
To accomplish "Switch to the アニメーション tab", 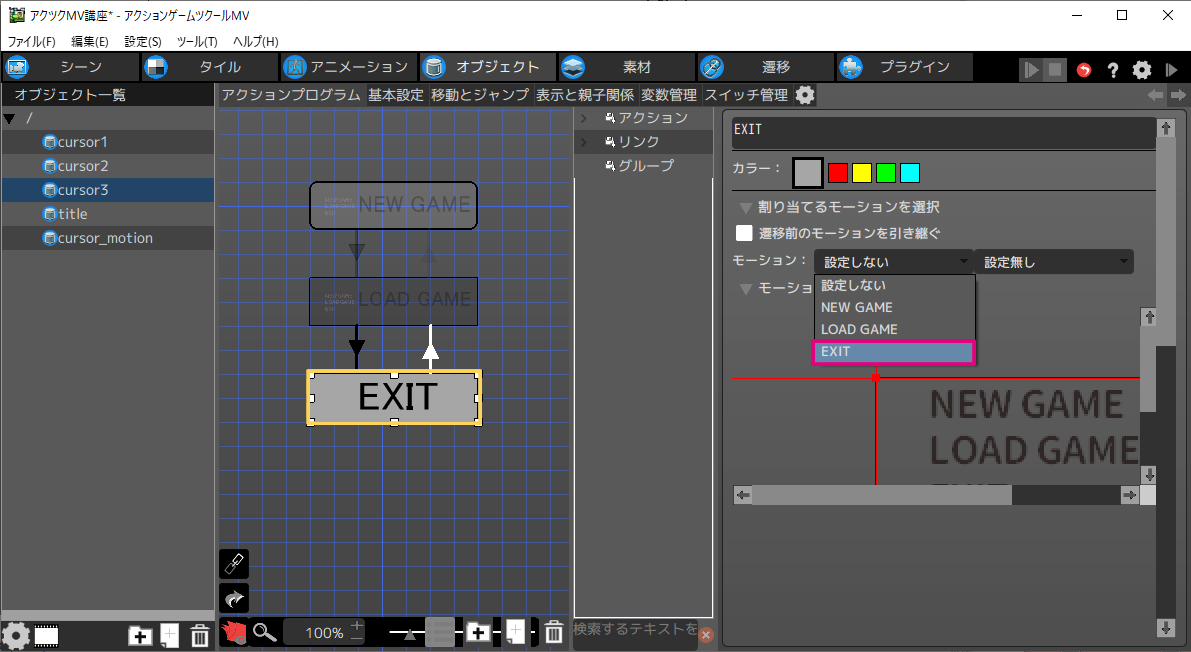I will click(346, 67).
